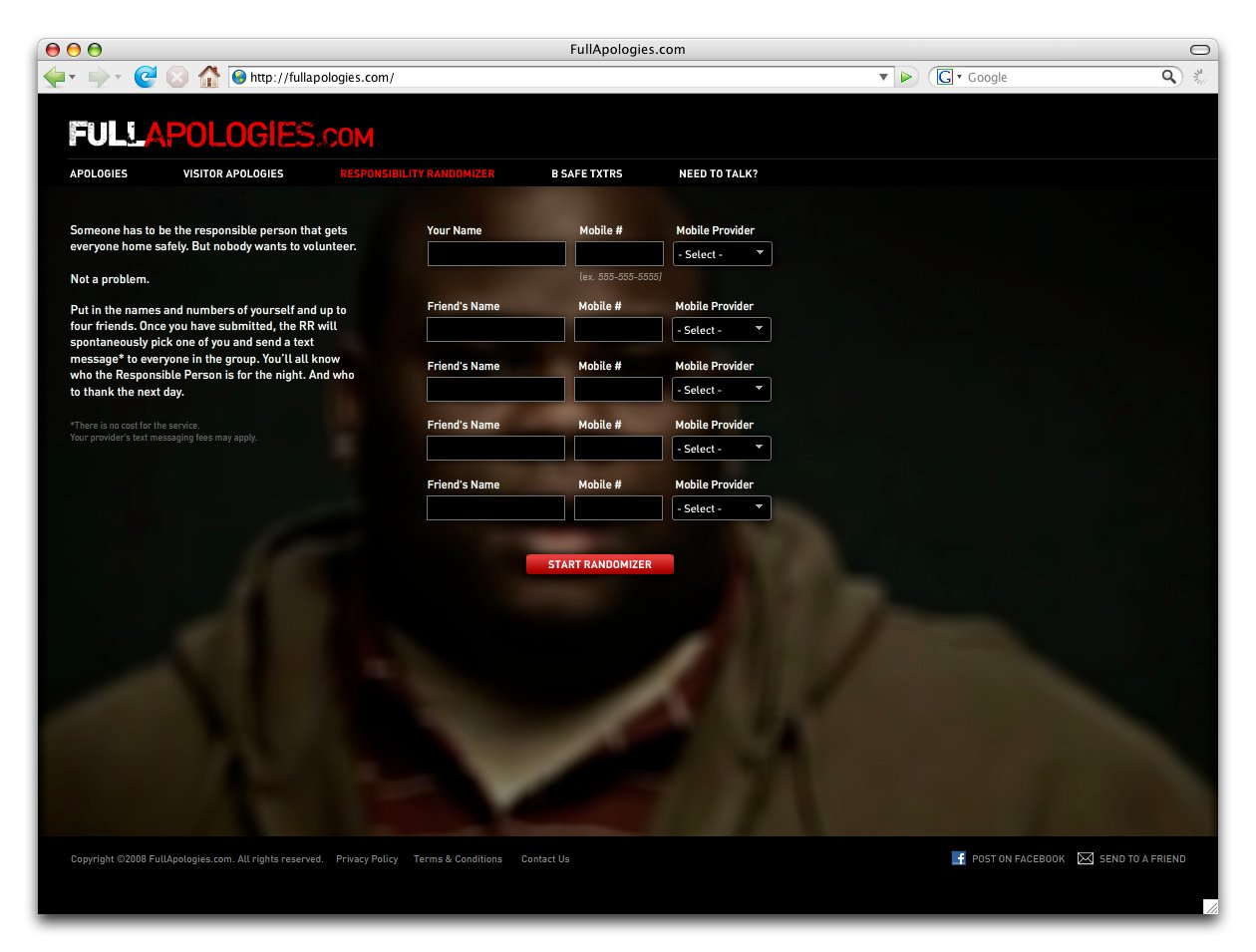Open the Apologies menu item
Viewport: 1256px width, 952px height.
coord(99,173)
